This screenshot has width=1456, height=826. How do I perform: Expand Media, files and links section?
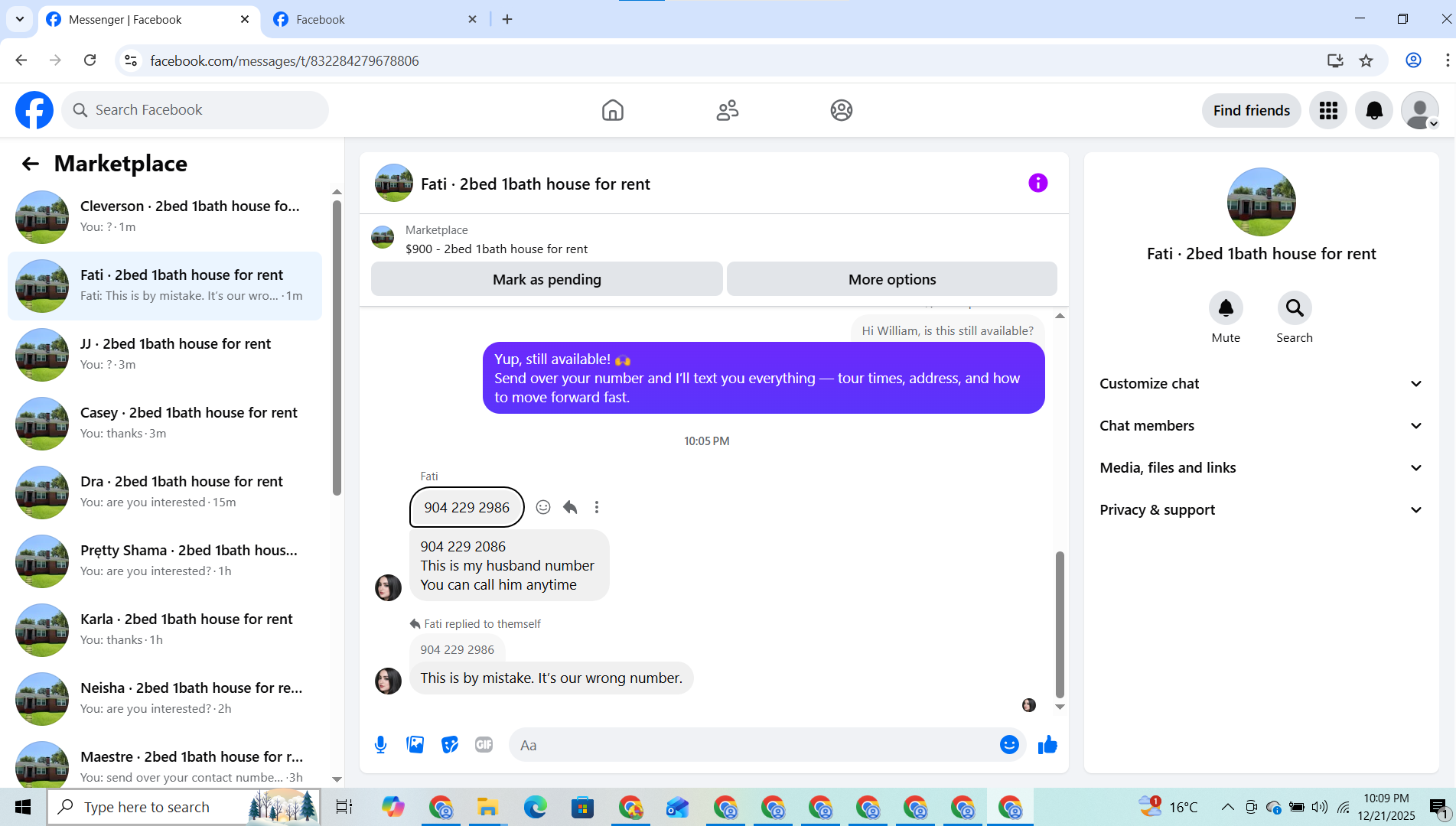point(1261,468)
